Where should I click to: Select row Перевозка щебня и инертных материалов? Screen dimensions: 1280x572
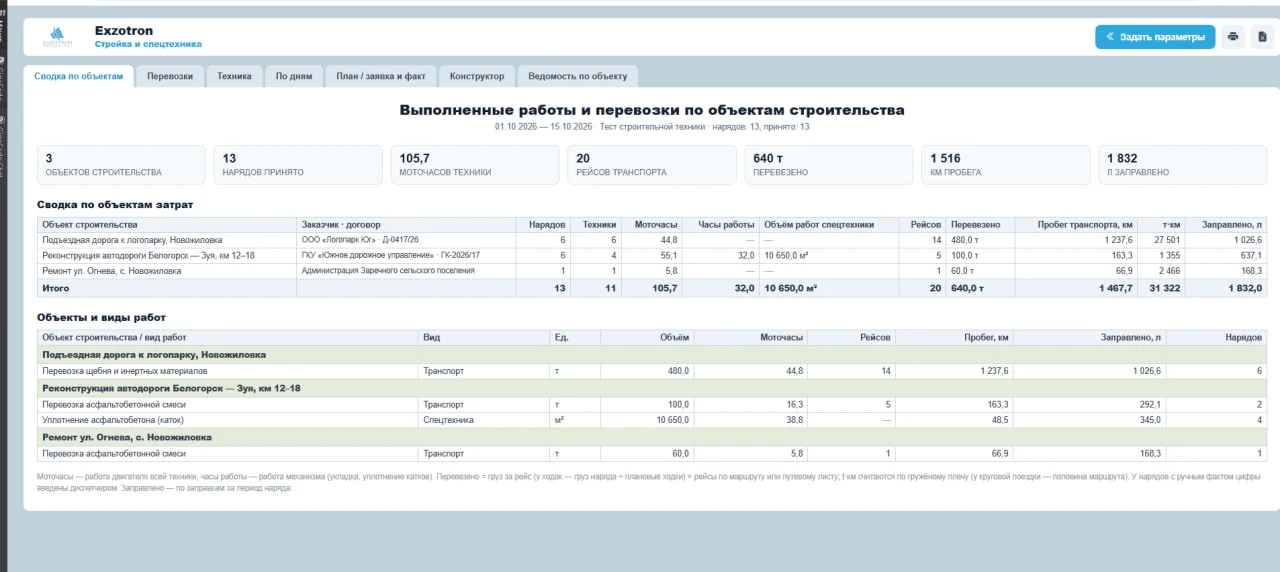pos(652,371)
